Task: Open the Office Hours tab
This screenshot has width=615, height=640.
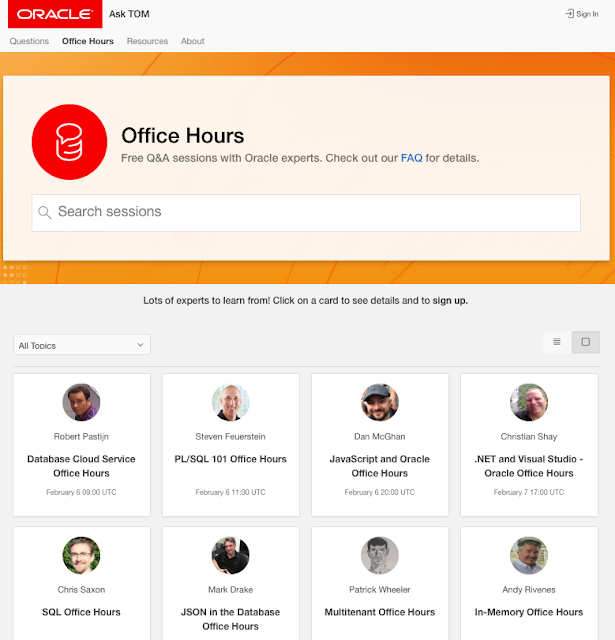Action: click(88, 41)
